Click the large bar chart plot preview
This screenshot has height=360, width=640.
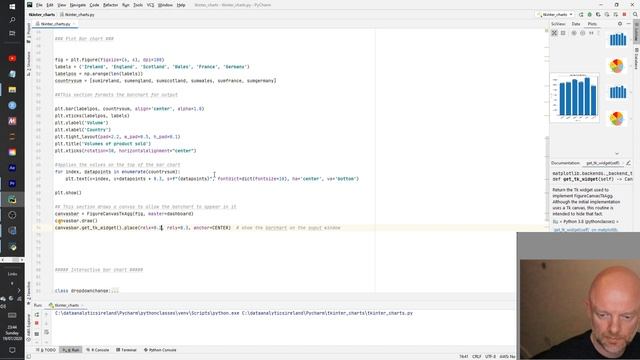click(575, 98)
